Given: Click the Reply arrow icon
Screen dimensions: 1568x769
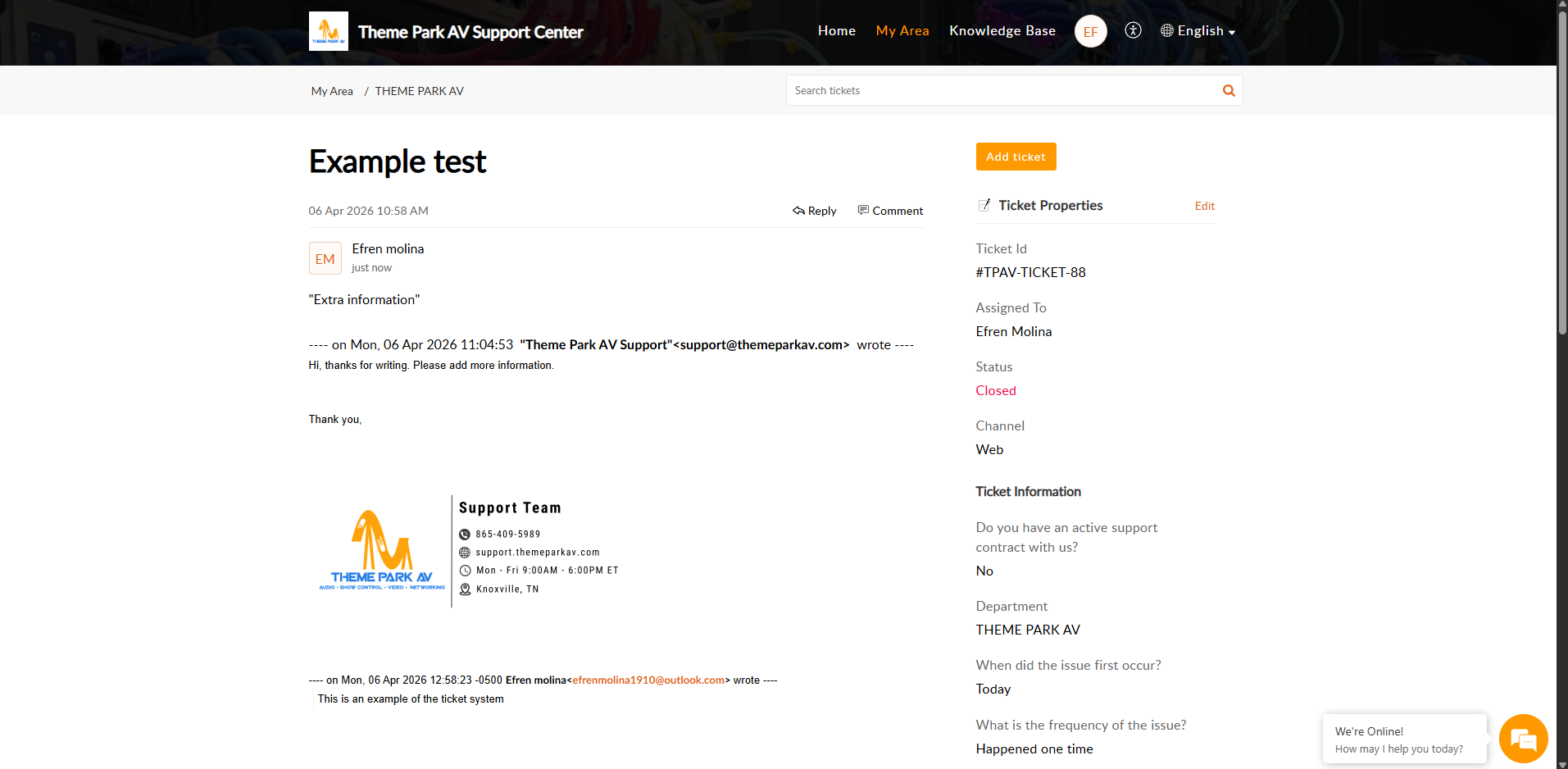Looking at the screenshot, I should coord(798,211).
